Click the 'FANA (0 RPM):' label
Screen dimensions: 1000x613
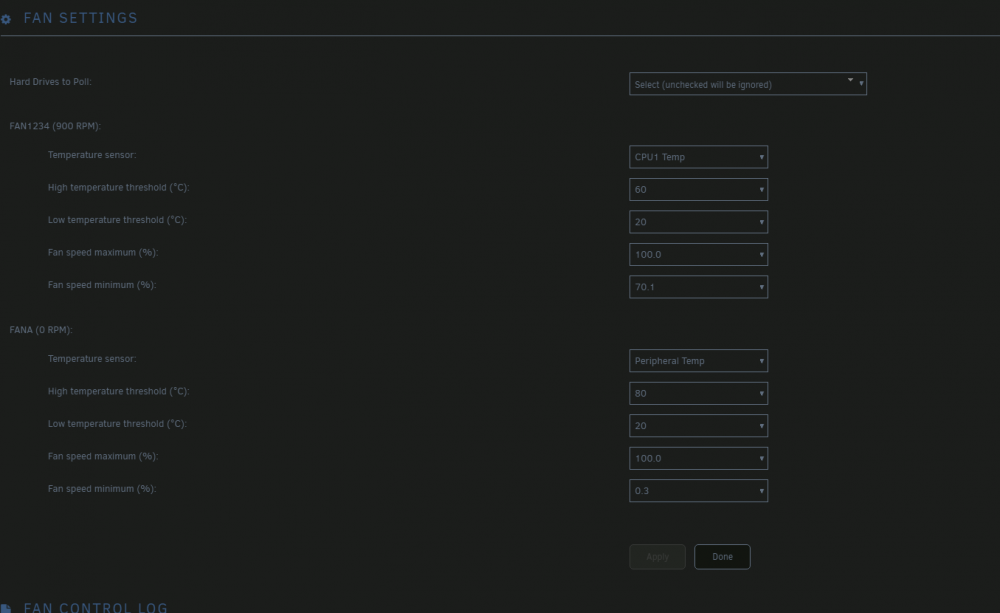click(x=41, y=330)
